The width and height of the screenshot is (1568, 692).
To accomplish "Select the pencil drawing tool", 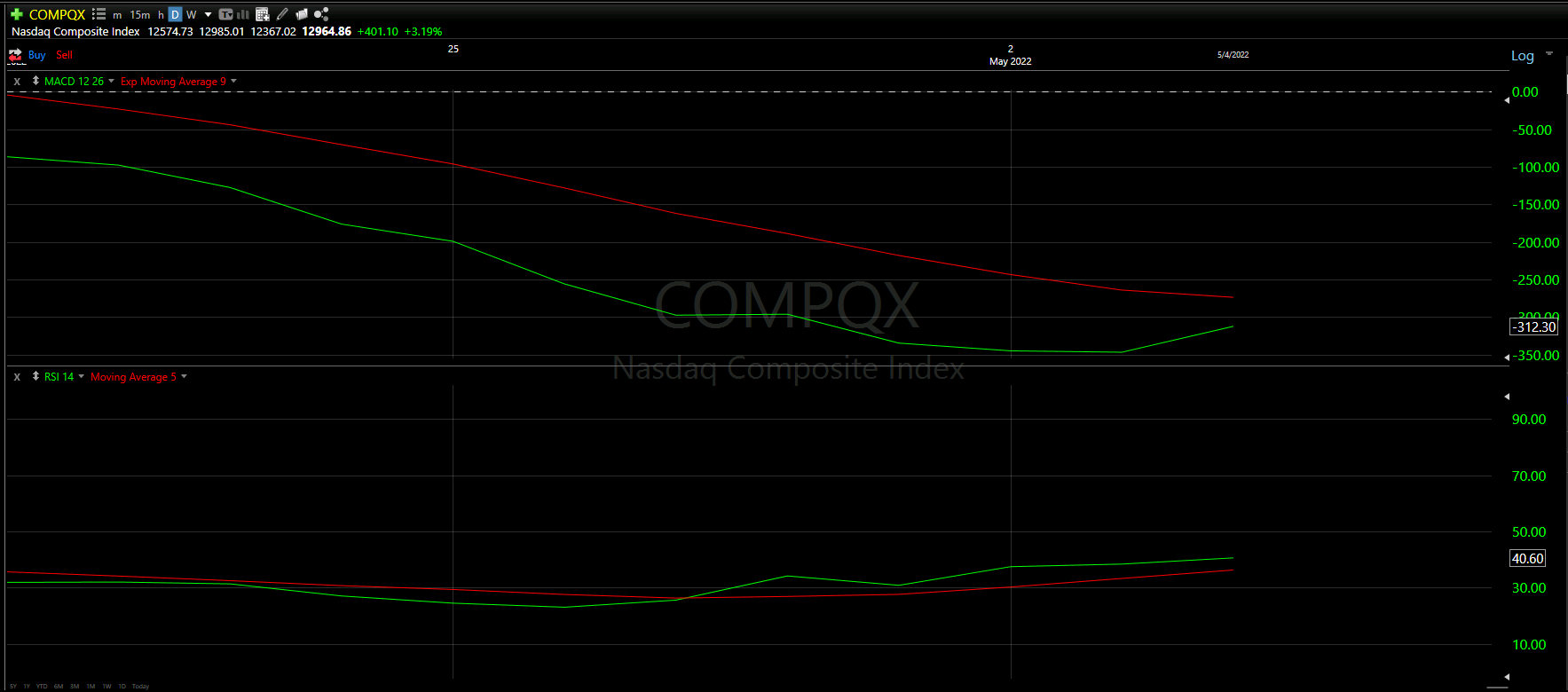I will point(282,14).
